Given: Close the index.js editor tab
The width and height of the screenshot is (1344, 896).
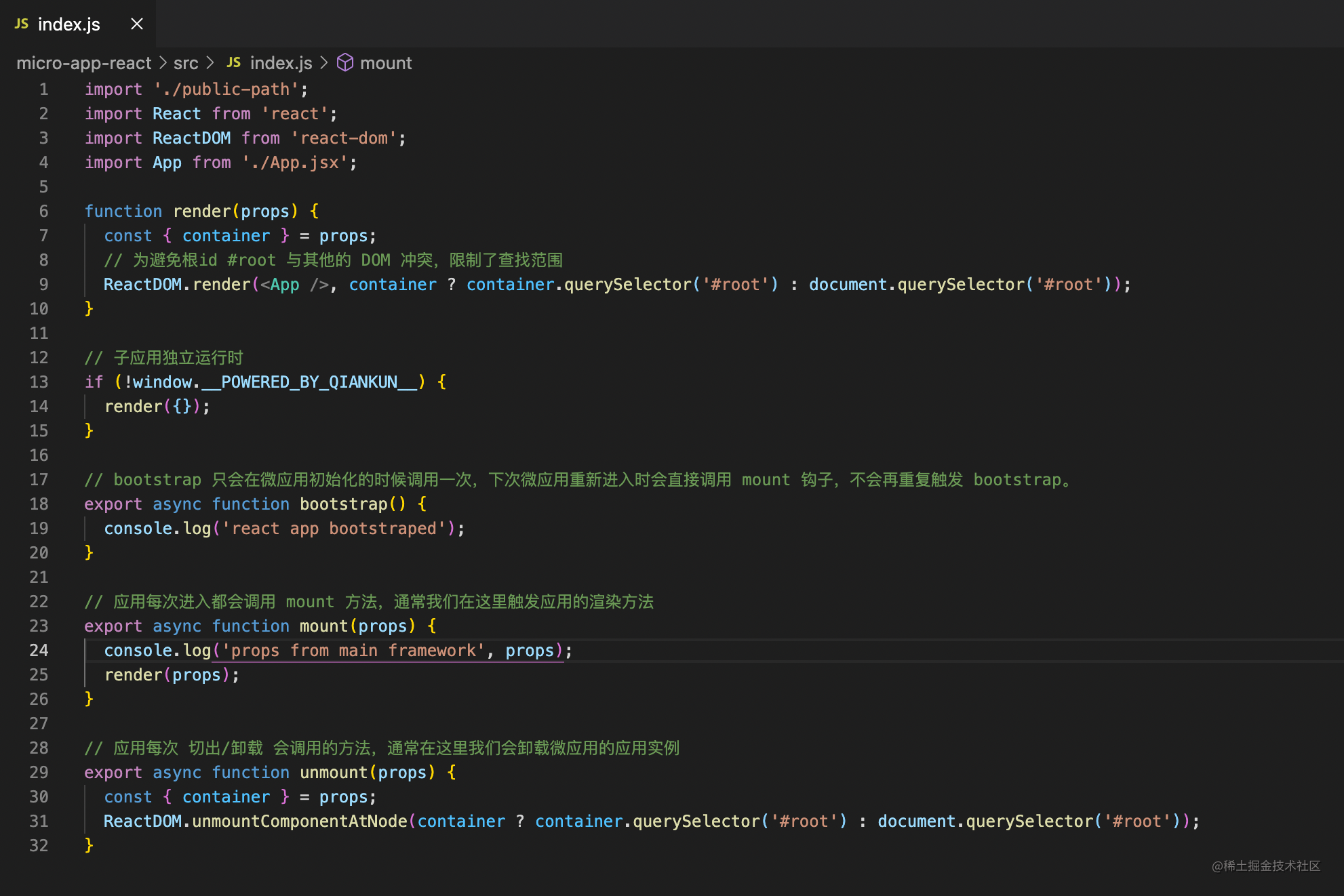Looking at the screenshot, I should point(137,24).
